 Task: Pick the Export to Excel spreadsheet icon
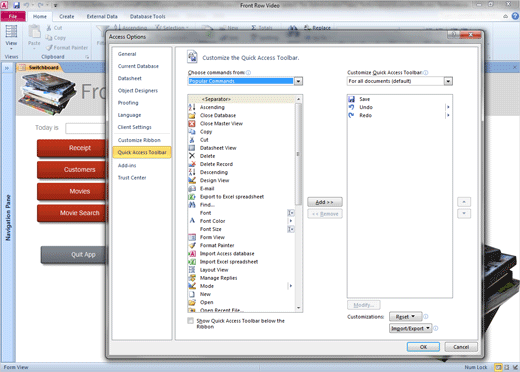click(x=192, y=197)
